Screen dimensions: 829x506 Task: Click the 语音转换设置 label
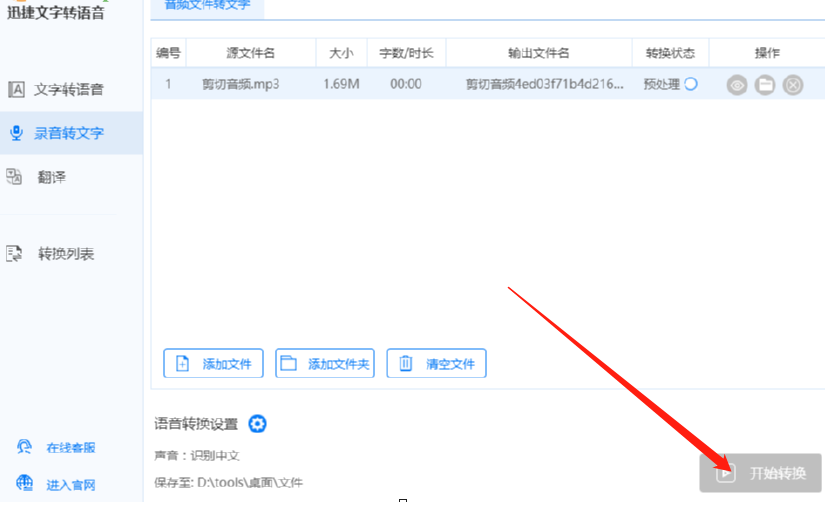point(196,424)
